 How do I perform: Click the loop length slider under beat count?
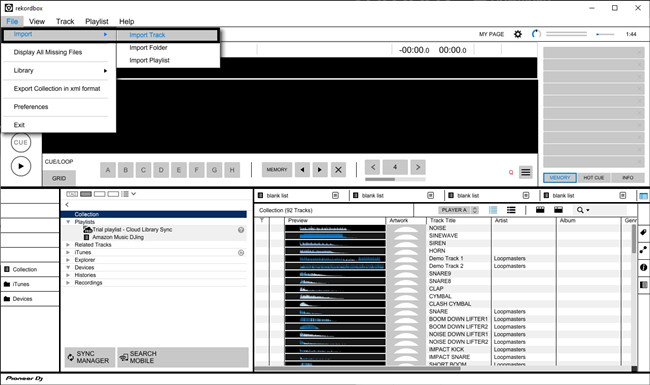coord(395,179)
